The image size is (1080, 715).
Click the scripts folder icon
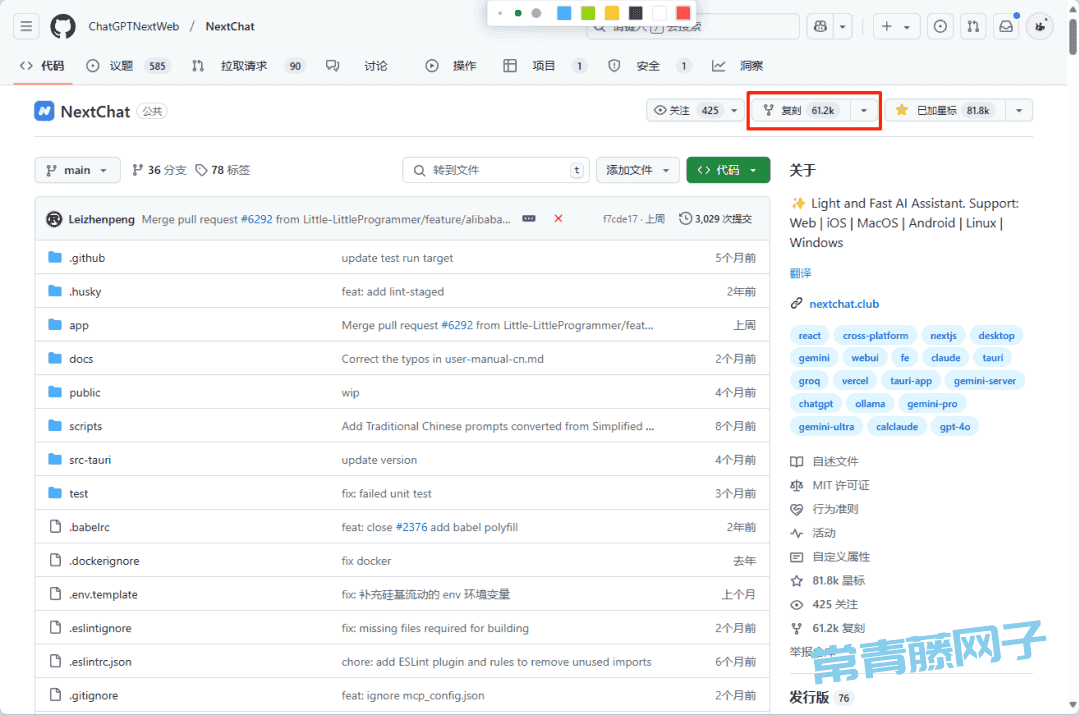(x=55, y=426)
